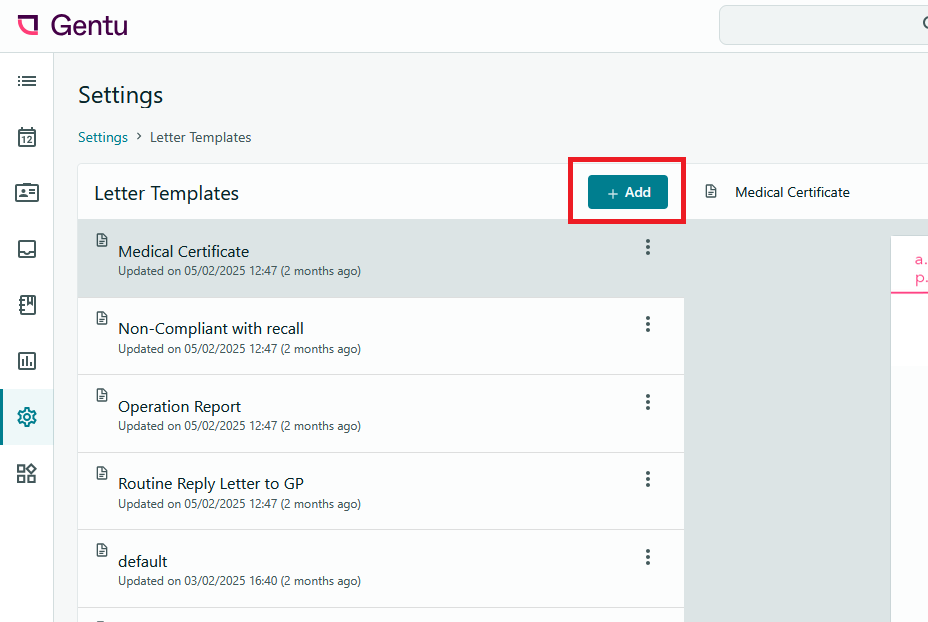
Task: Click the Gentu logo
Action: (x=73, y=25)
